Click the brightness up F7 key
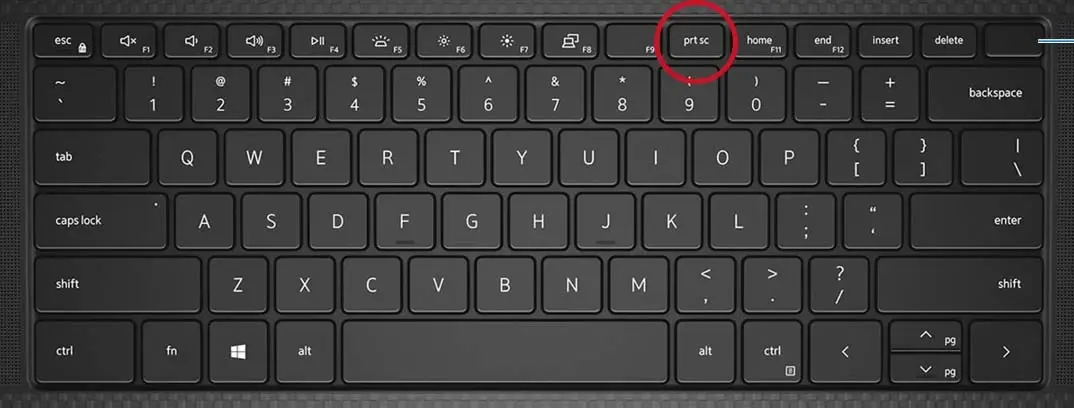This screenshot has width=1074, height=408. 507,41
